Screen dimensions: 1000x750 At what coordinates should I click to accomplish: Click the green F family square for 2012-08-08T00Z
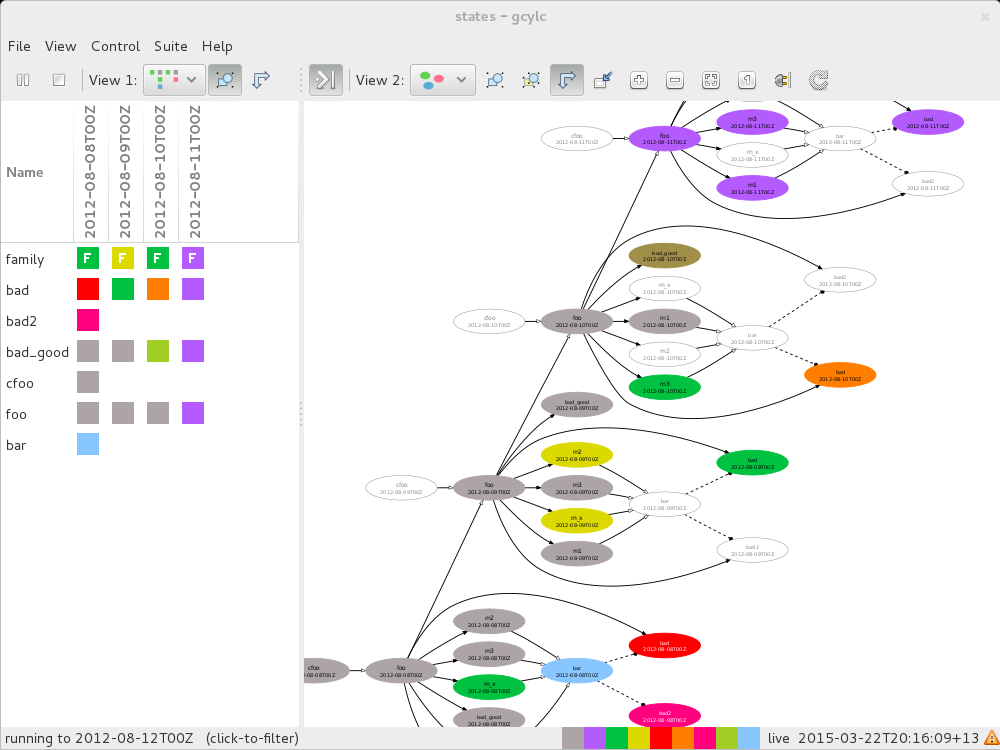(x=88, y=258)
